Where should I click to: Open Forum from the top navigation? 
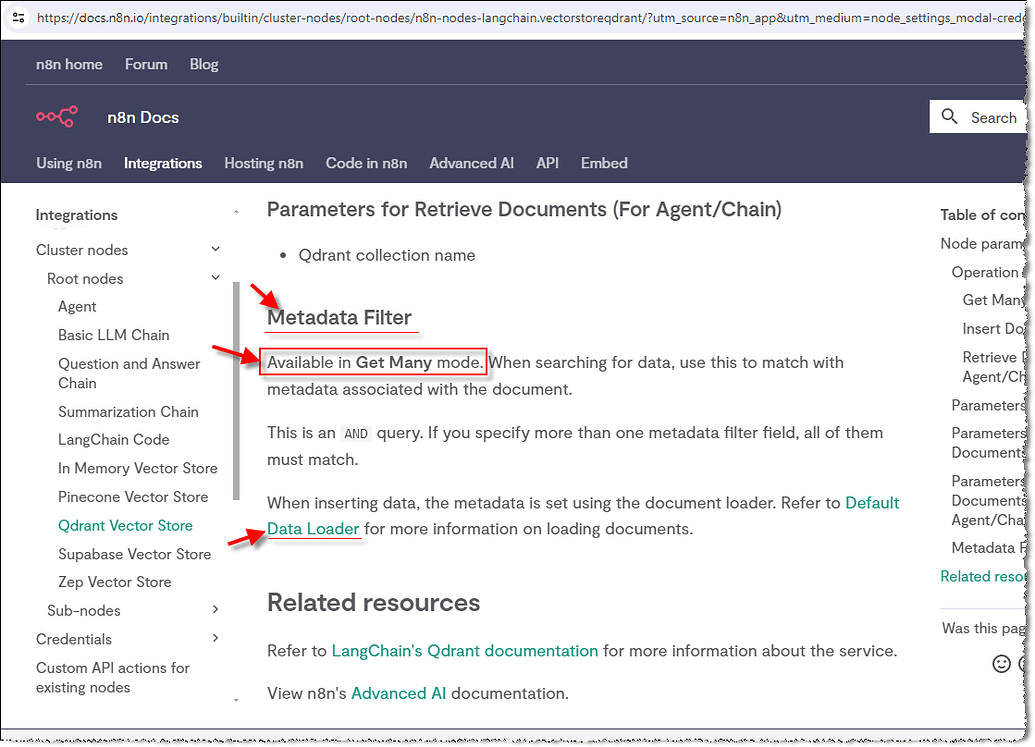coord(146,64)
